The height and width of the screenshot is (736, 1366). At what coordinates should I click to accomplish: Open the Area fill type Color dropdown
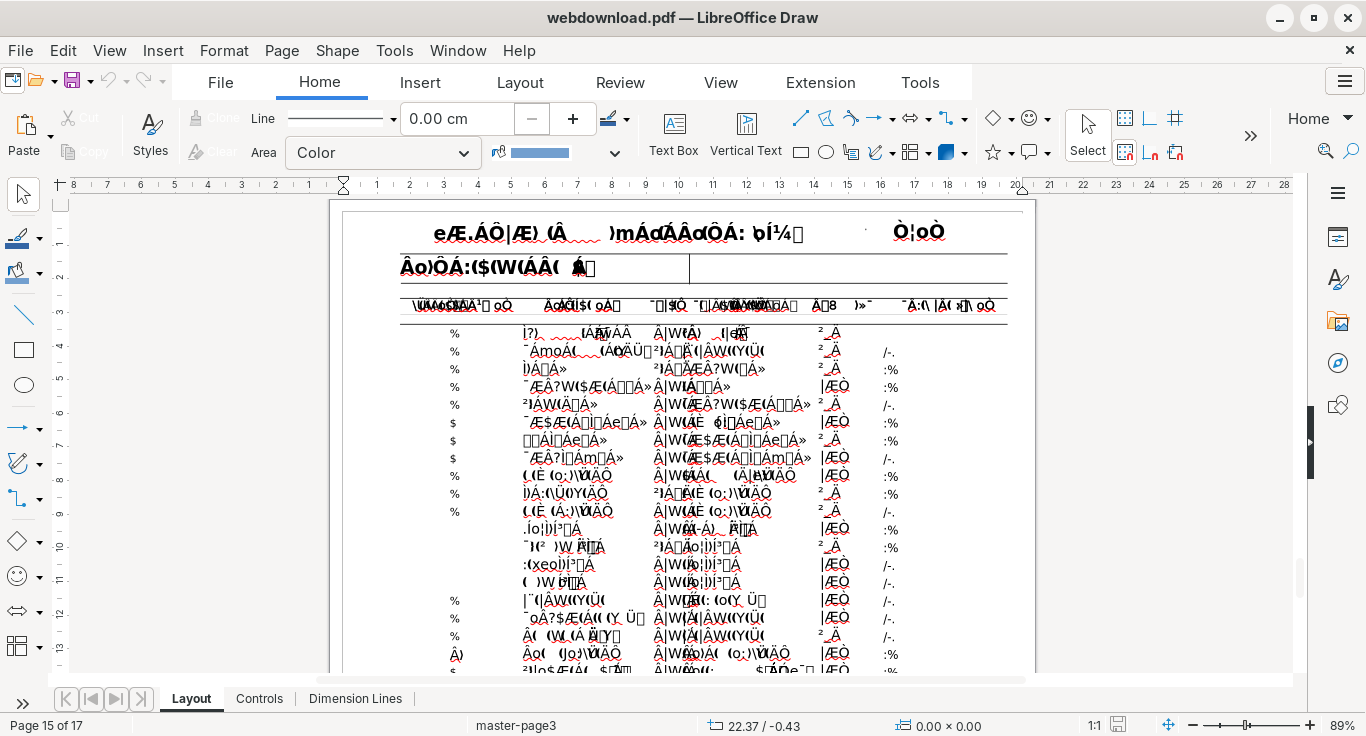click(x=383, y=153)
